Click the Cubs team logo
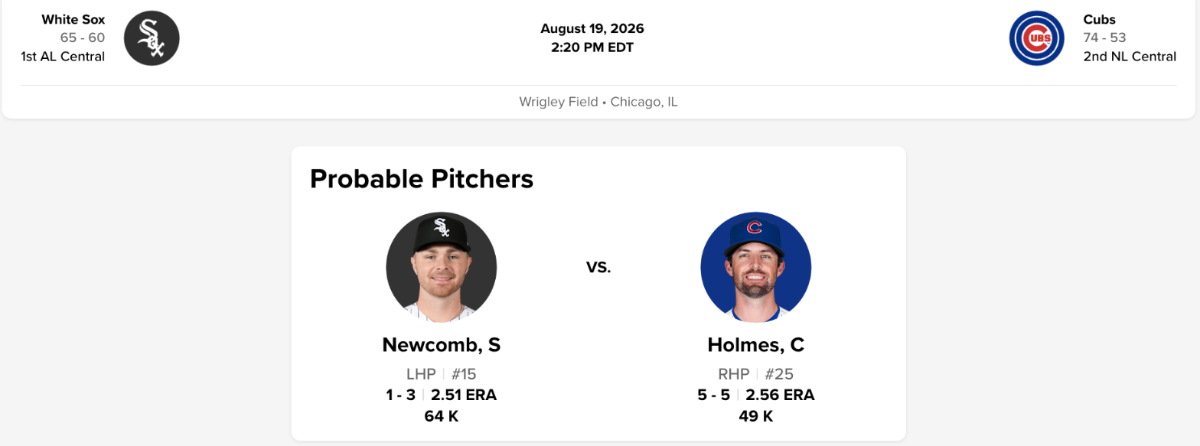The width and height of the screenshot is (1200, 446). coord(1037,38)
